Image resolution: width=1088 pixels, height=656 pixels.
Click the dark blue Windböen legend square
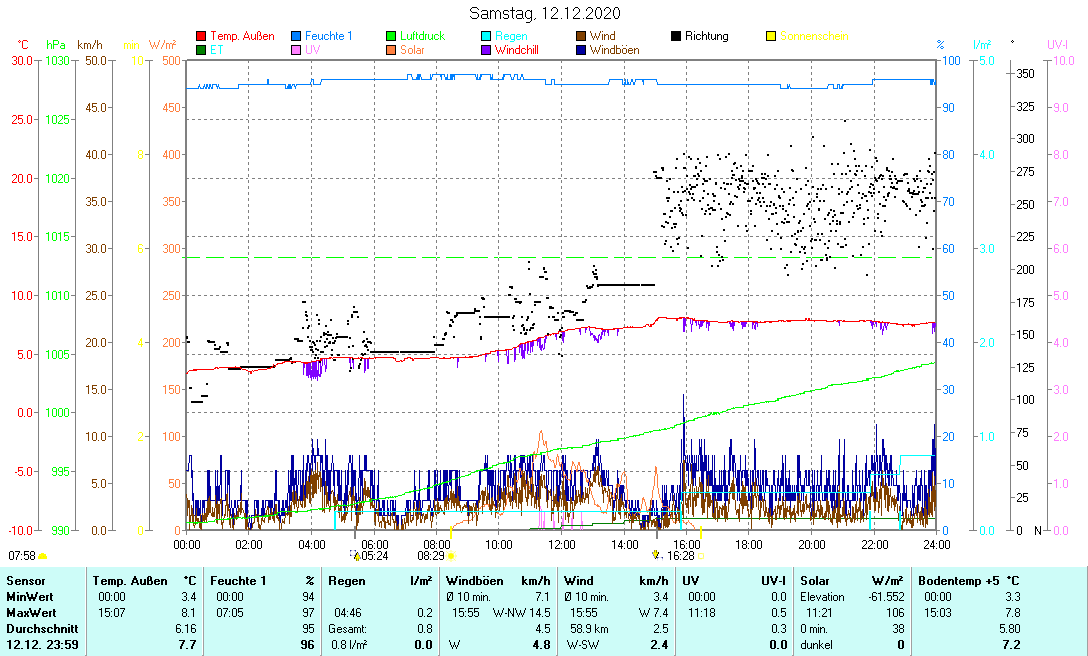[x=581, y=49]
